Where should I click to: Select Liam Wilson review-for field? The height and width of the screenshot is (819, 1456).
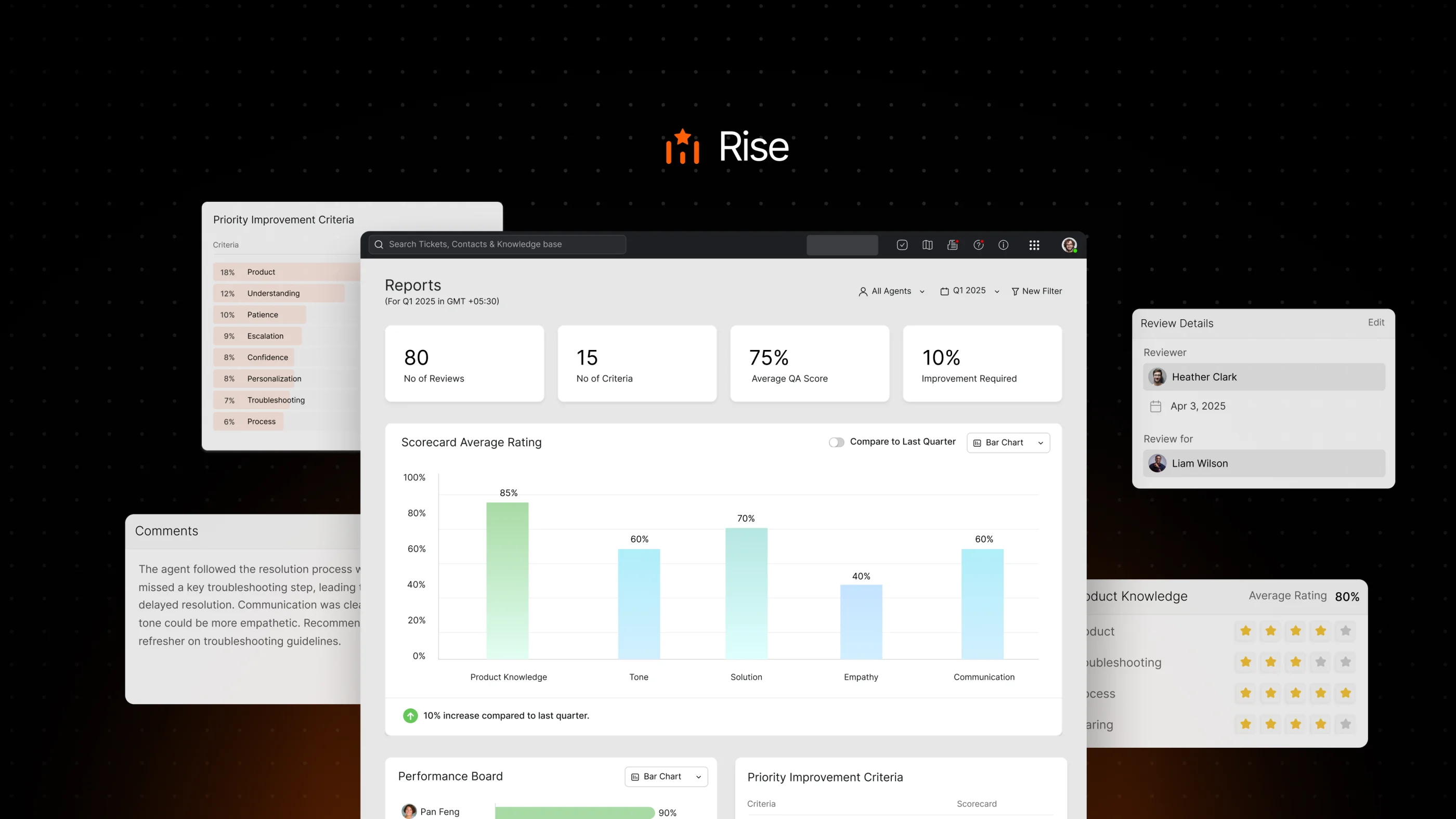1264,463
